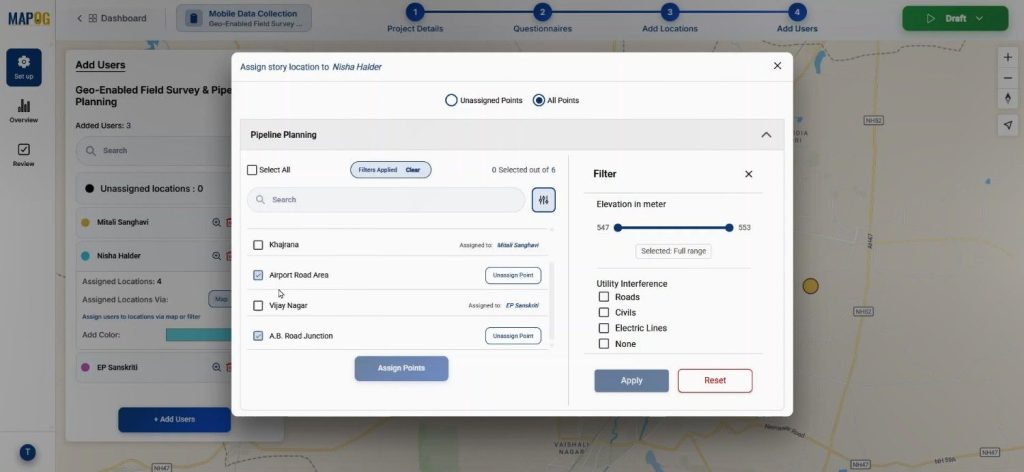Click the Map assignment button
Image resolution: width=1024 pixels, height=472 pixels.
pyautogui.click(x=221, y=300)
